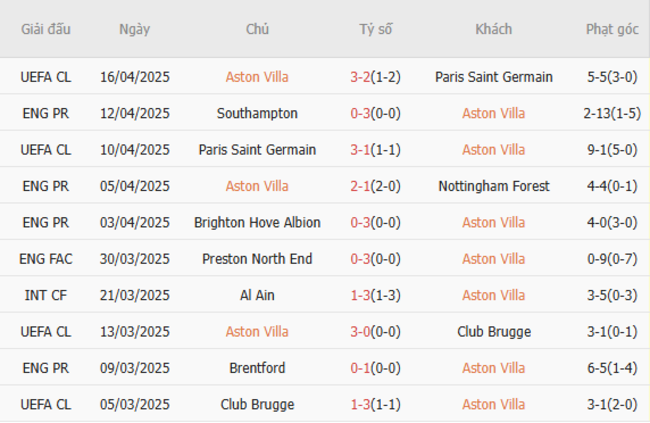This screenshot has height=423, width=650.
Task: Click the 3-0 score against Club Brugge
Action: [360, 332]
